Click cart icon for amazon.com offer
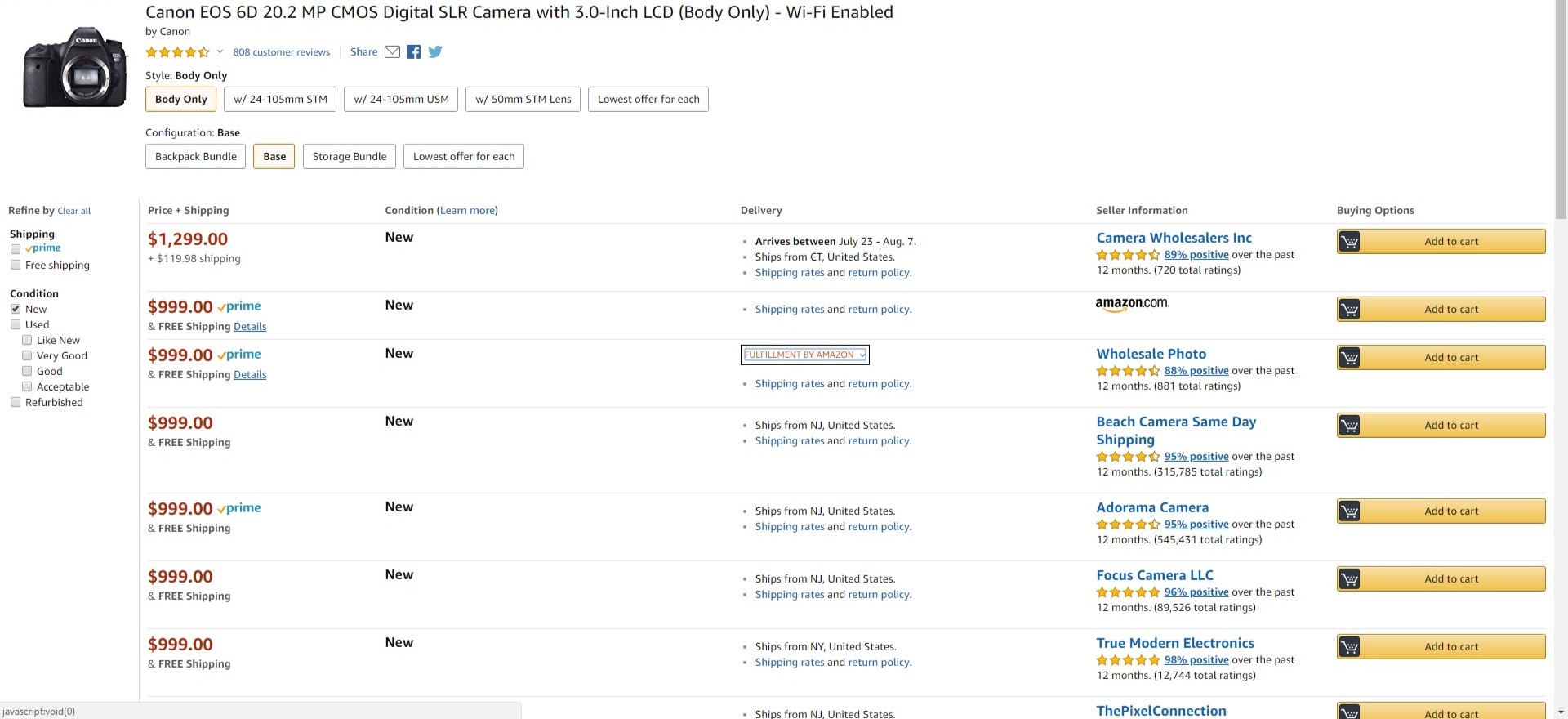Viewport: 1568px width, 719px height. [x=1350, y=310]
